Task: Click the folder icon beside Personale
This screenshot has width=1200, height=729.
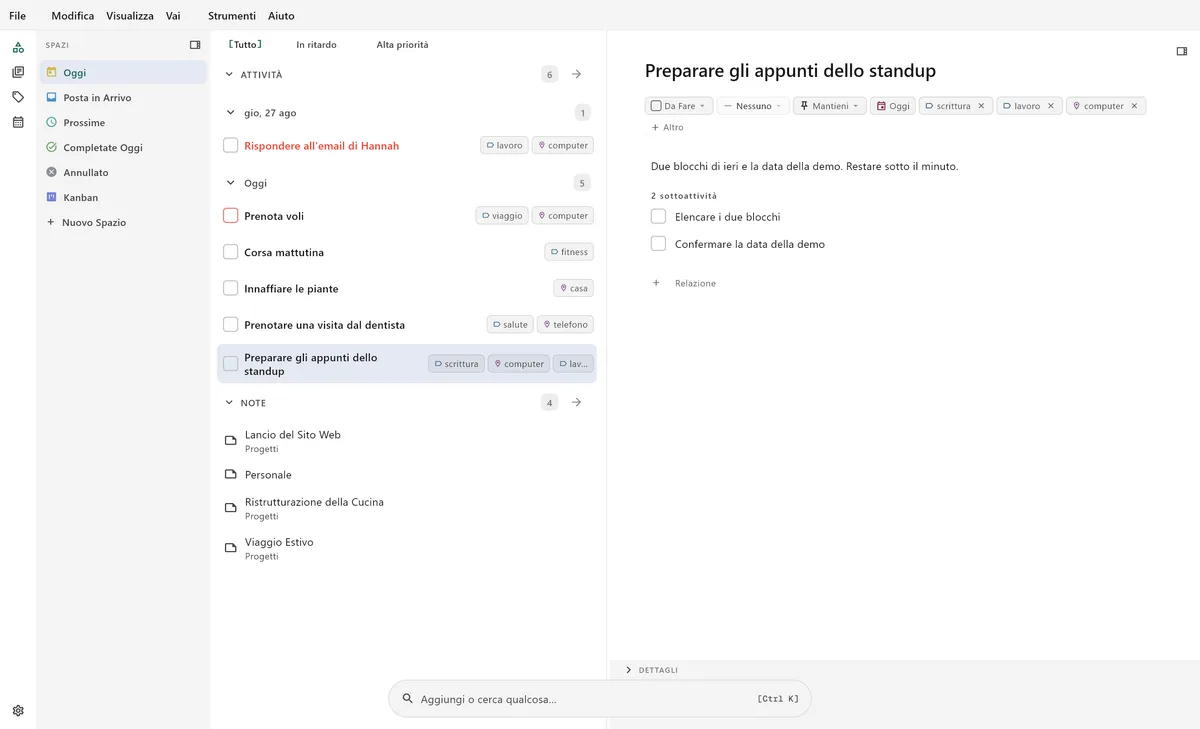Action: pyautogui.click(x=230, y=474)
